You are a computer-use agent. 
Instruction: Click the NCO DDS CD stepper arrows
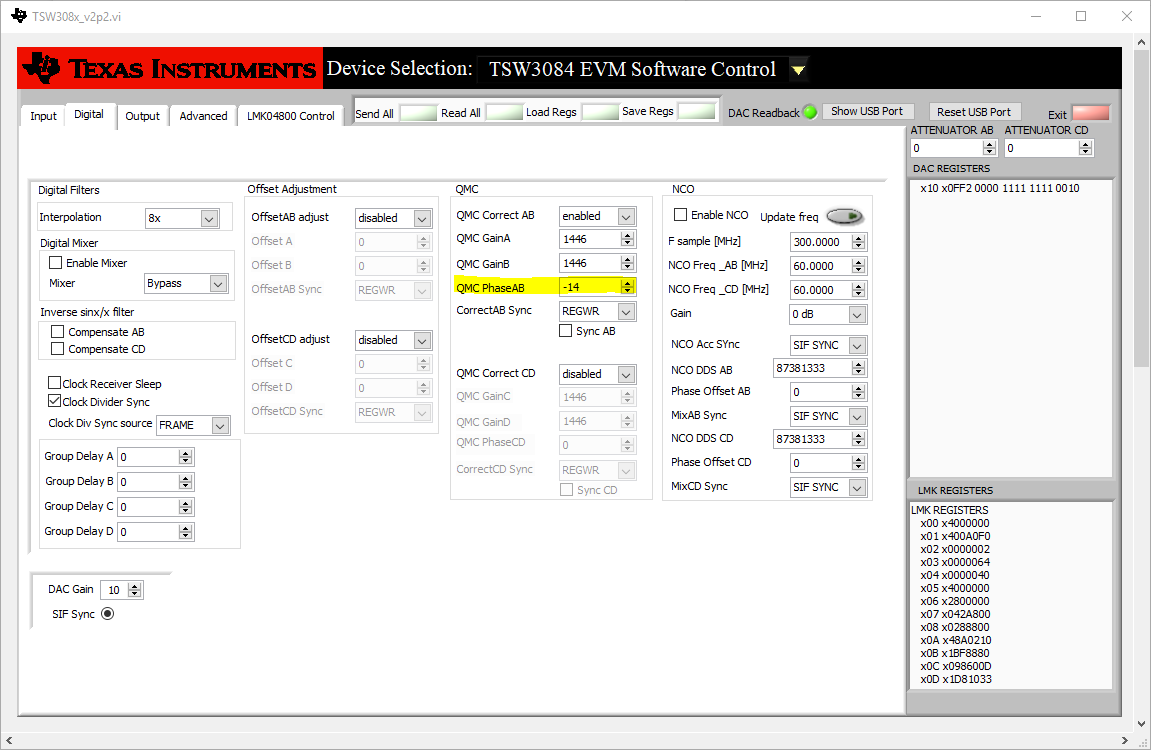pos(859,439)
